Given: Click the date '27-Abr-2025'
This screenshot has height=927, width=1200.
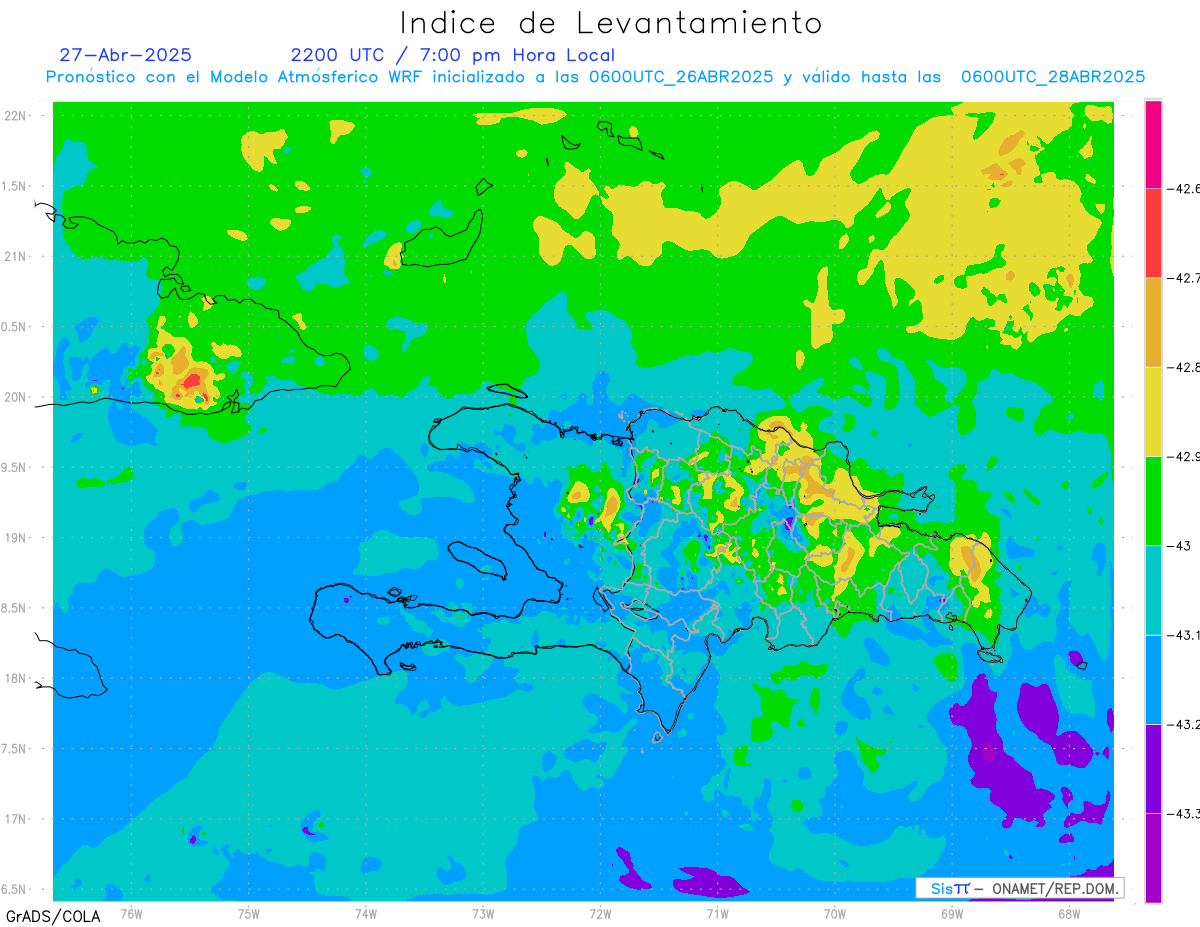Looking at the screenshot, I should [x=126, y=55].
